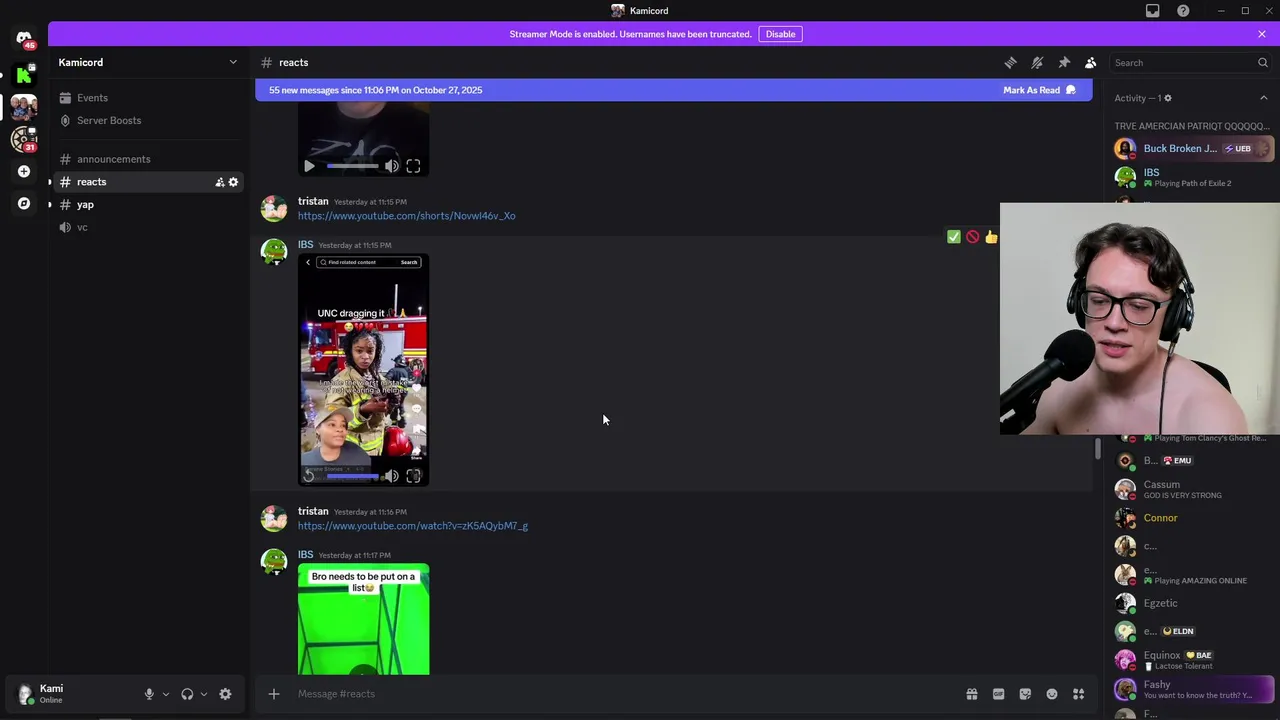Image resolution: width=1280 pixels, height=720 pixels.
Task: Click plus attachment button in message bar
Action: pyautogui.click(x=273, y=694)
